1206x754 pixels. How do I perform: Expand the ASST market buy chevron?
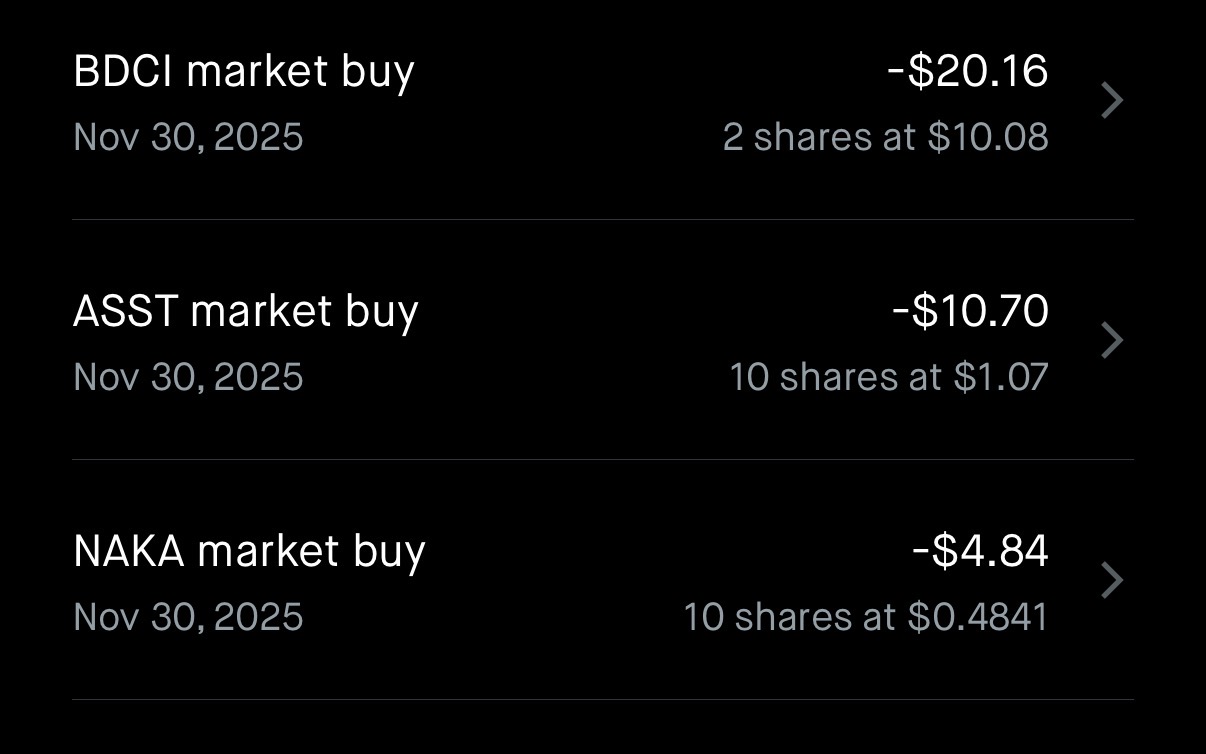(x=1112, y=341)
